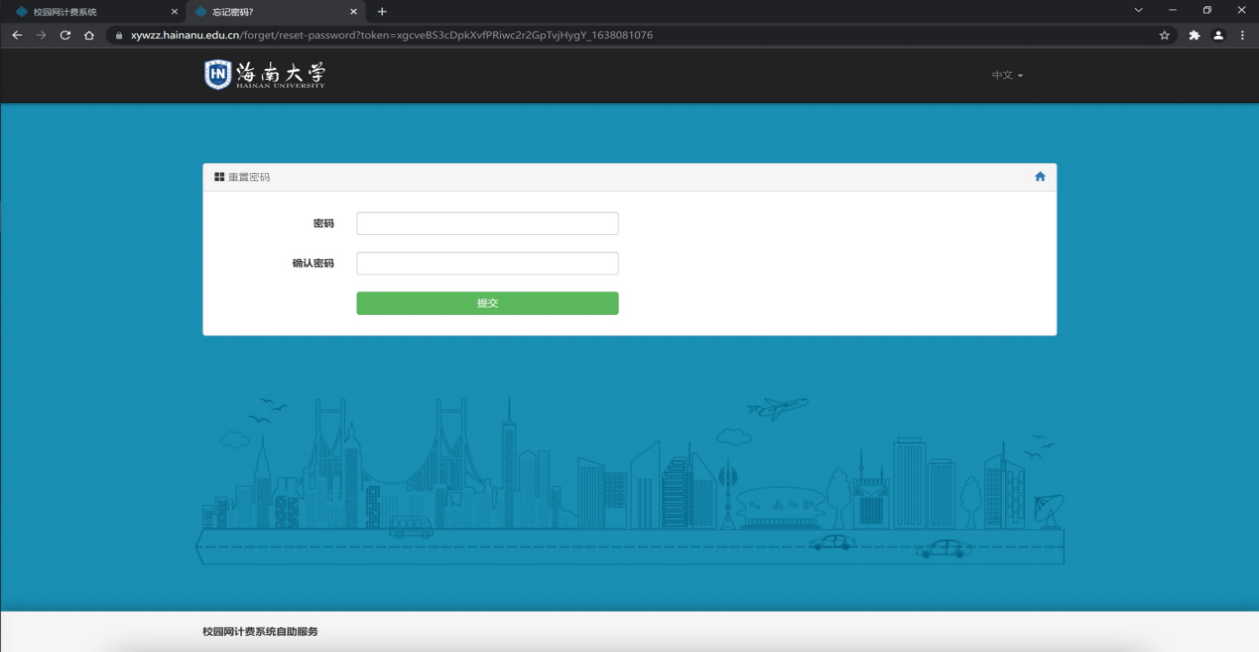
Task: Click the home icon in reset panel
Action: [x=1040, y=177]
